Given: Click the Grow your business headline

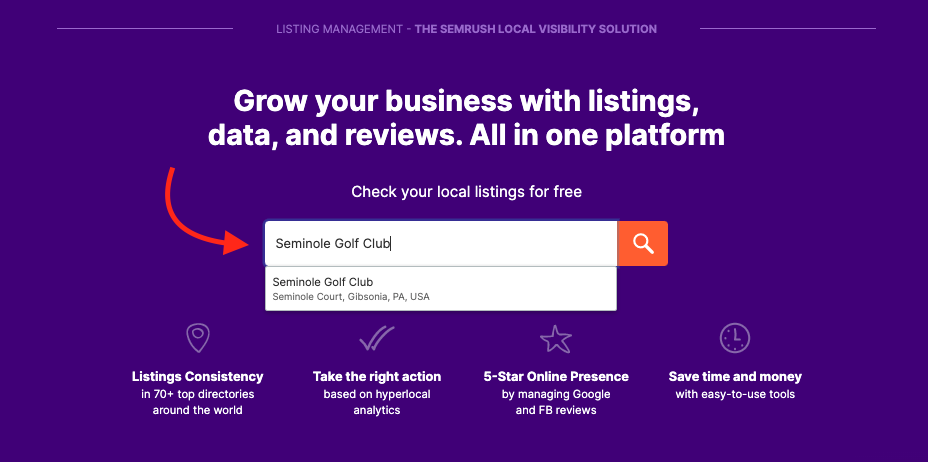Looking at the screenshot, I should click(466, 118).
